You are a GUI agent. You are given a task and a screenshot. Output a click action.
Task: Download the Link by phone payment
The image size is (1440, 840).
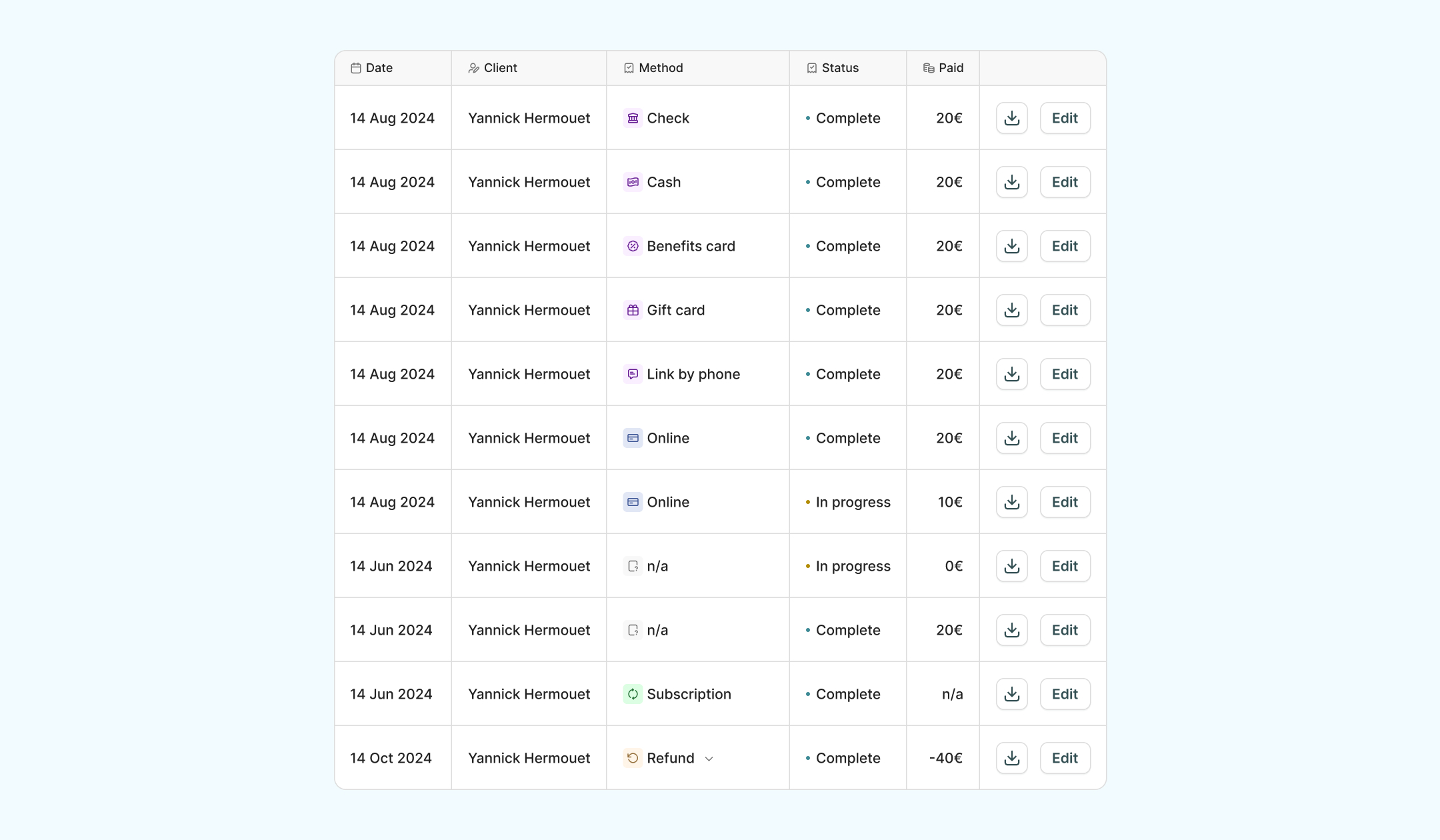click(1011, 374)
